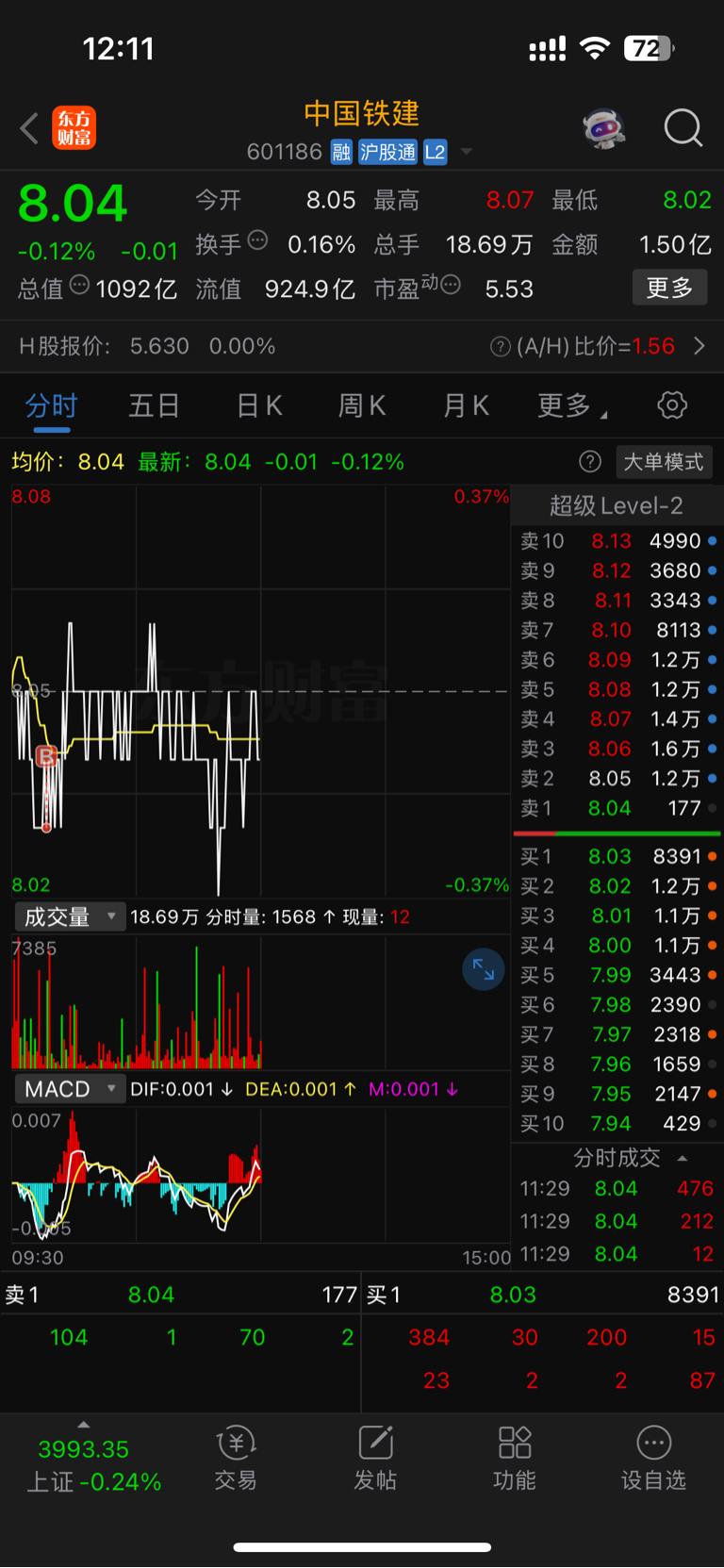724x1568 pixels.
Task: Select 卖1 row at 8.04 in order book
Action: pyautogui.click(x=617, y=808)
